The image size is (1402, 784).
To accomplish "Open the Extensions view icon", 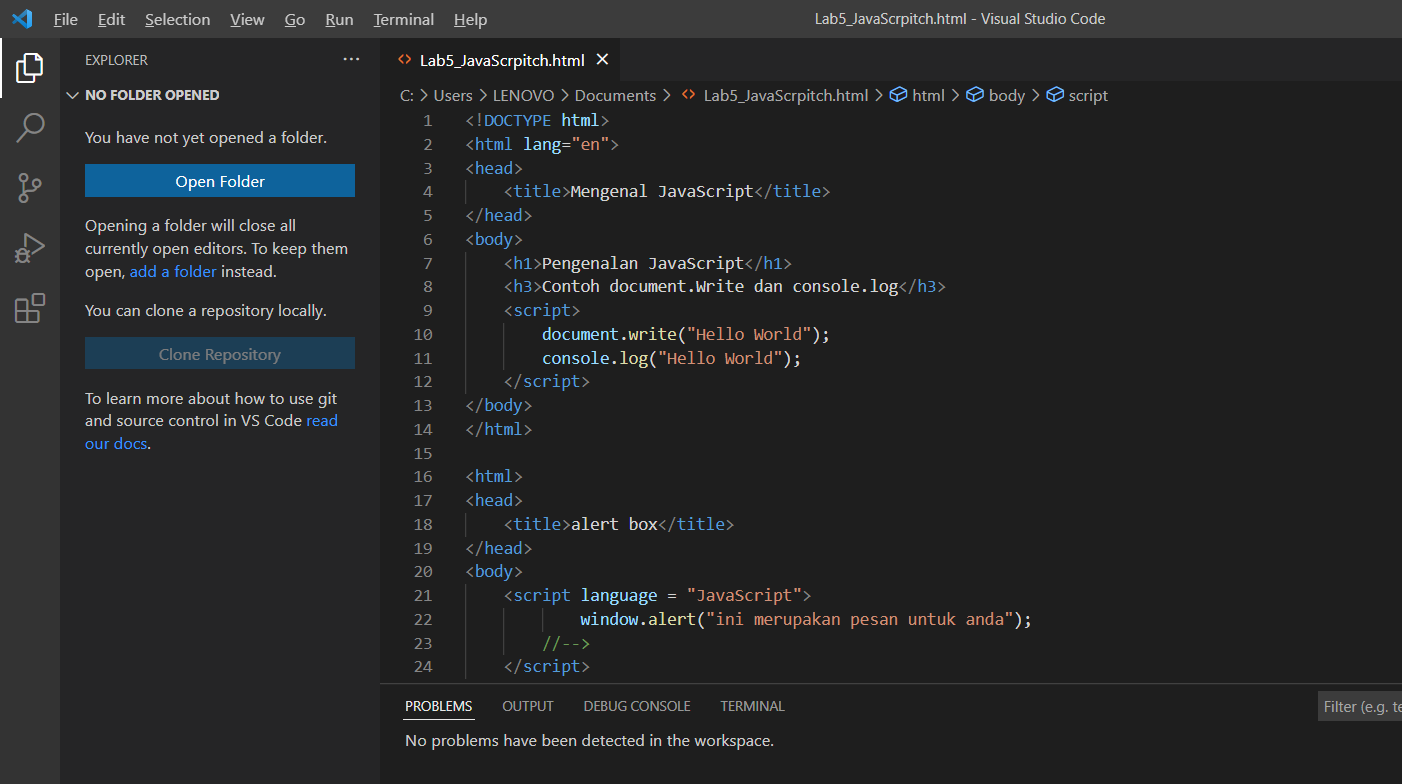I will click(x=29, y=308).
